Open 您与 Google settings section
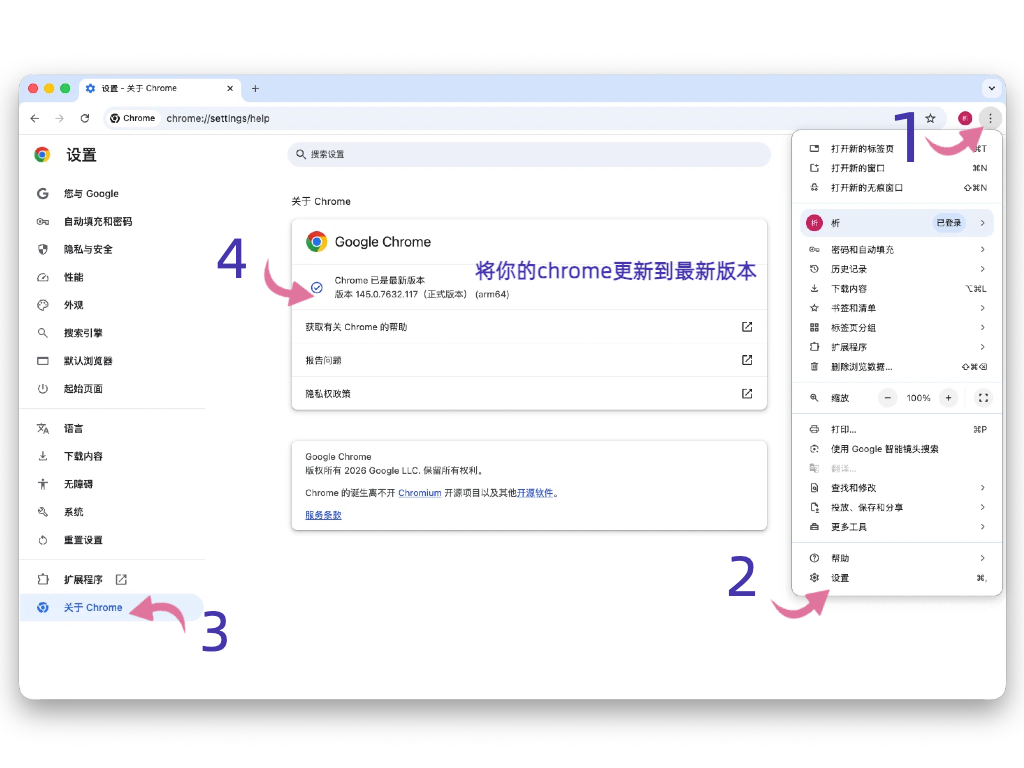This screenshot has height=768, width=1024. click(90, 193)
